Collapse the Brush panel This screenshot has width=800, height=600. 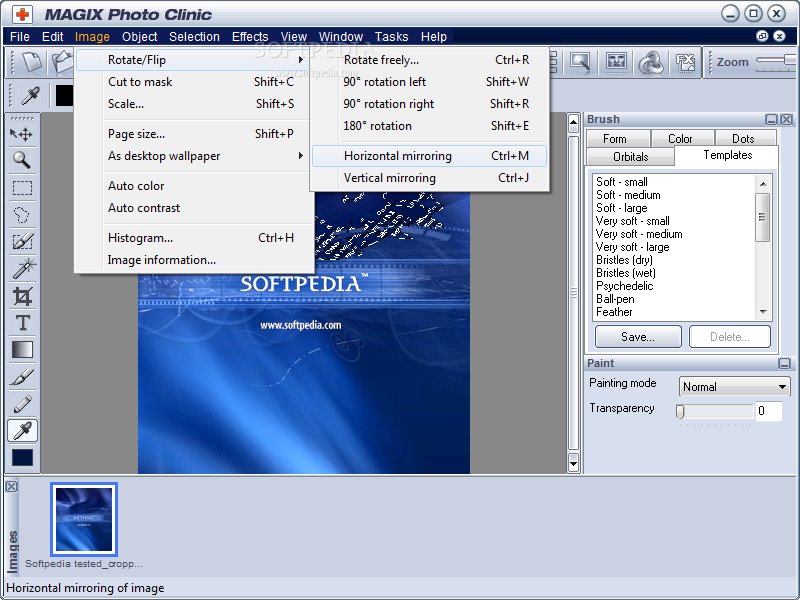771,119
